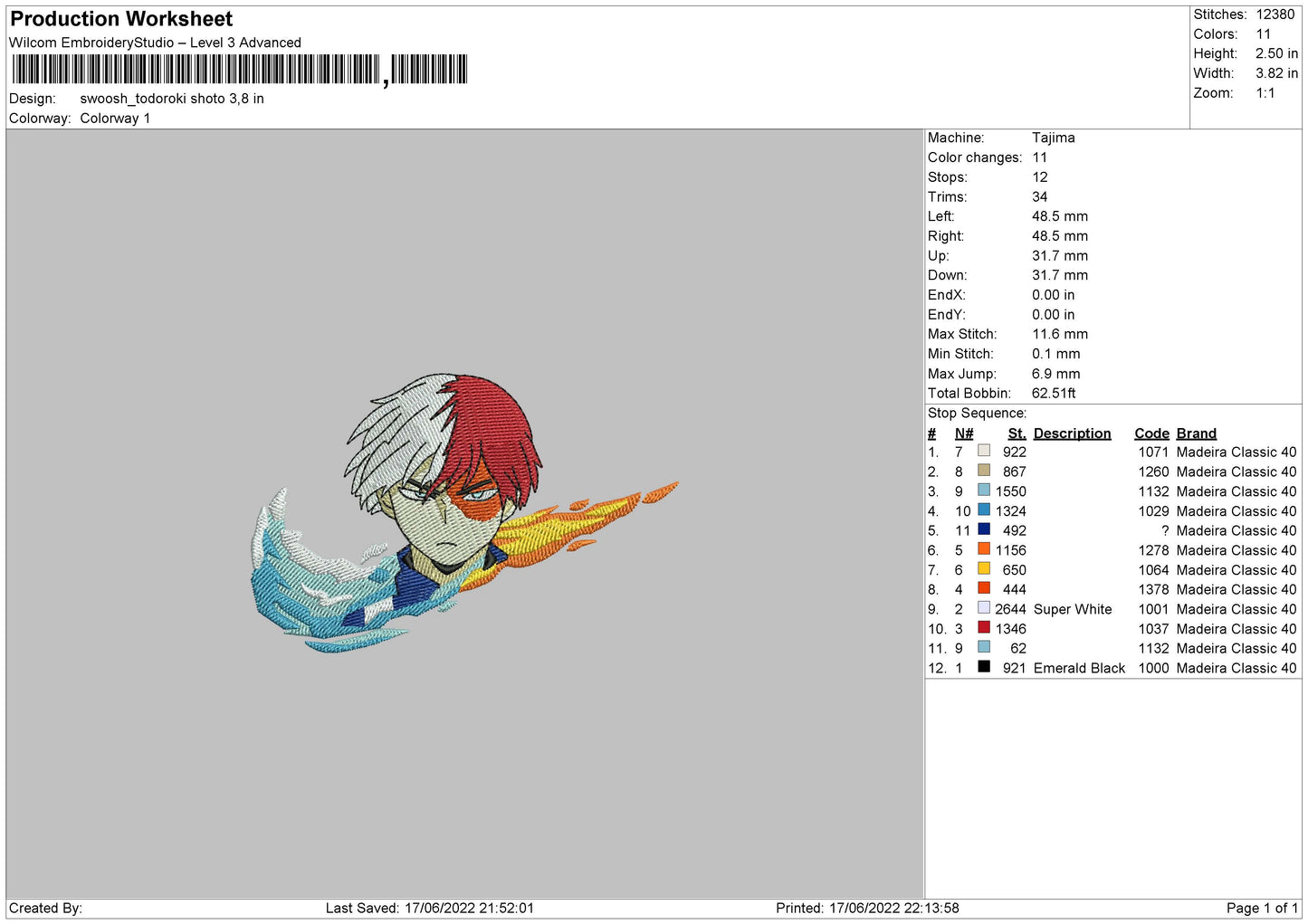Click the orange swatch with code 1278
Image resolution: width=1308 pixels, height=924 pixels.
(x=984, y=549)
